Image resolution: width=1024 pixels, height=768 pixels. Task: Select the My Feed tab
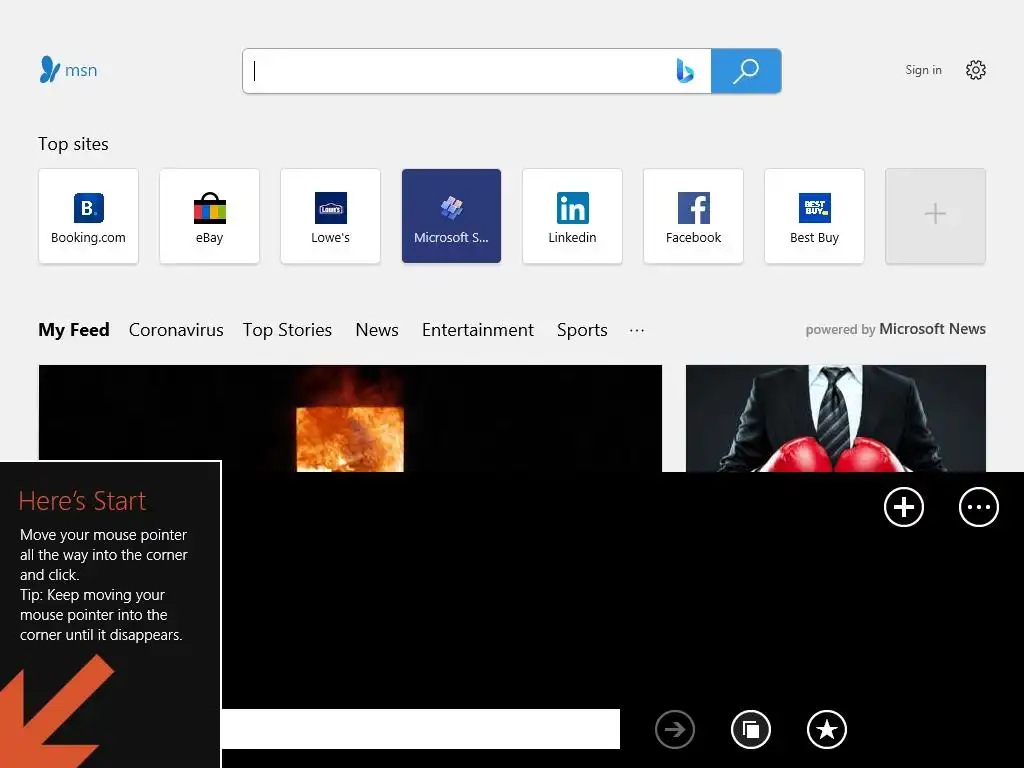pos(74,330)
